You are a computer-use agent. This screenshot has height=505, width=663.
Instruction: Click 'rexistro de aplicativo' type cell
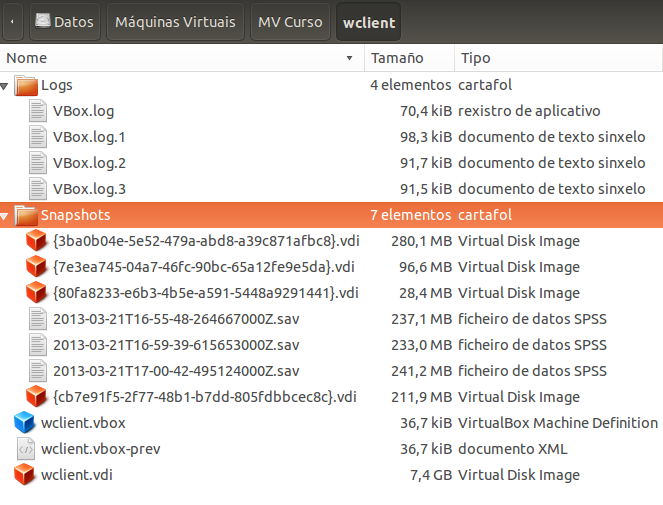pos(529,111)
